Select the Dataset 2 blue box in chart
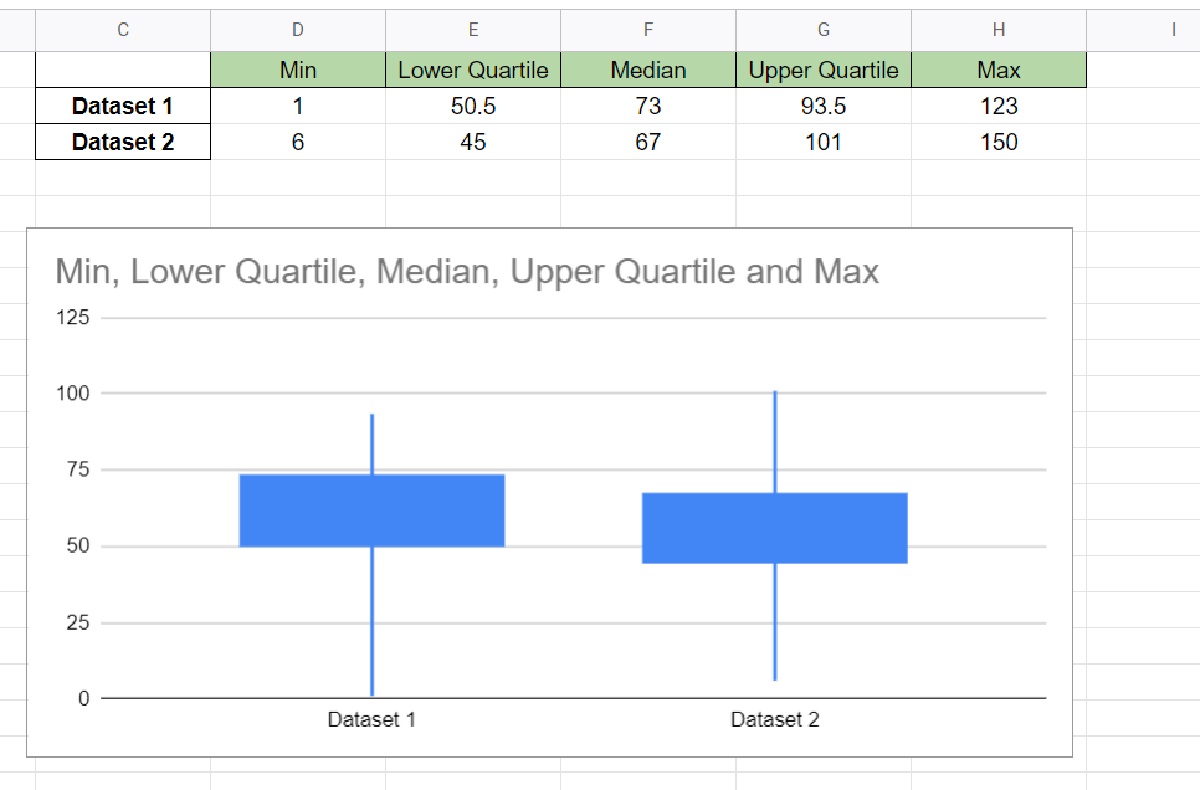 pyautogui.click(x=775, y=528)
